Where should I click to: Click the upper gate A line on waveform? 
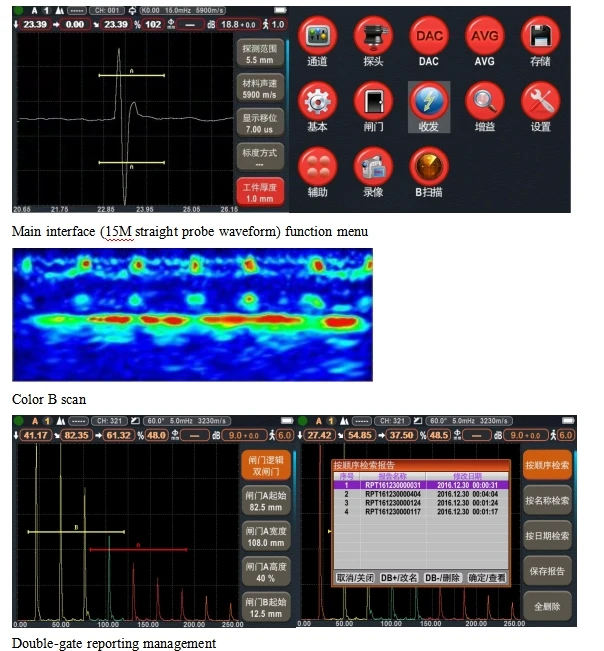click(132, 76)
